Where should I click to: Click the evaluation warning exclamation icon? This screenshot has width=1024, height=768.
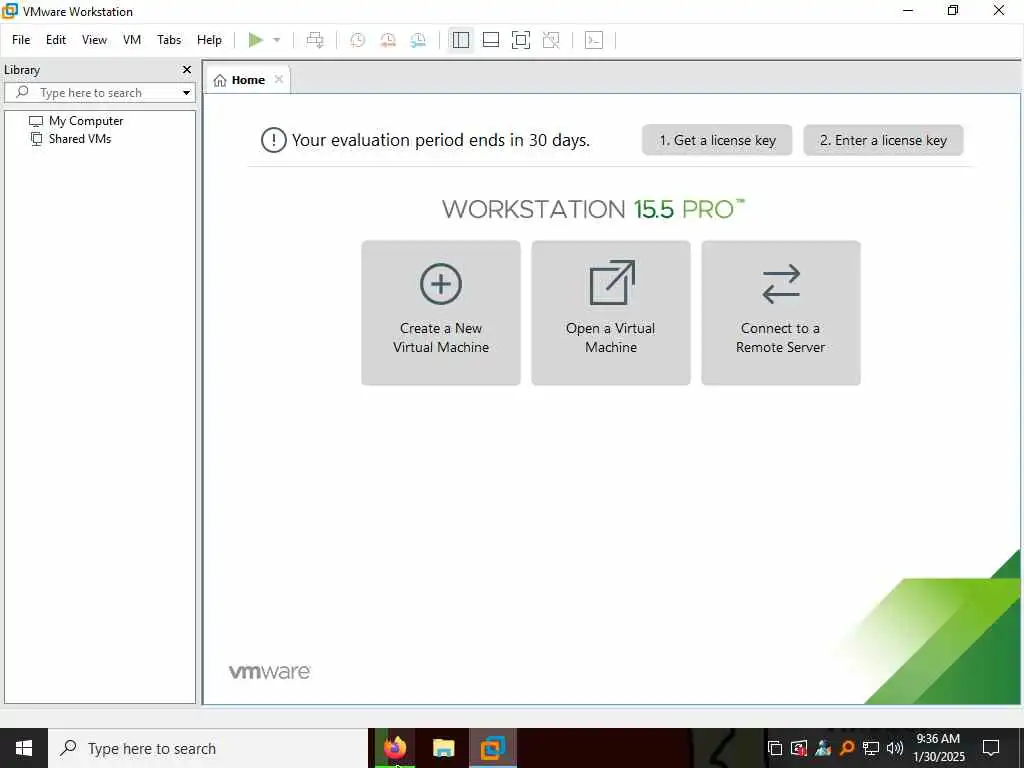pyautogui.click(x=274, y=140)
